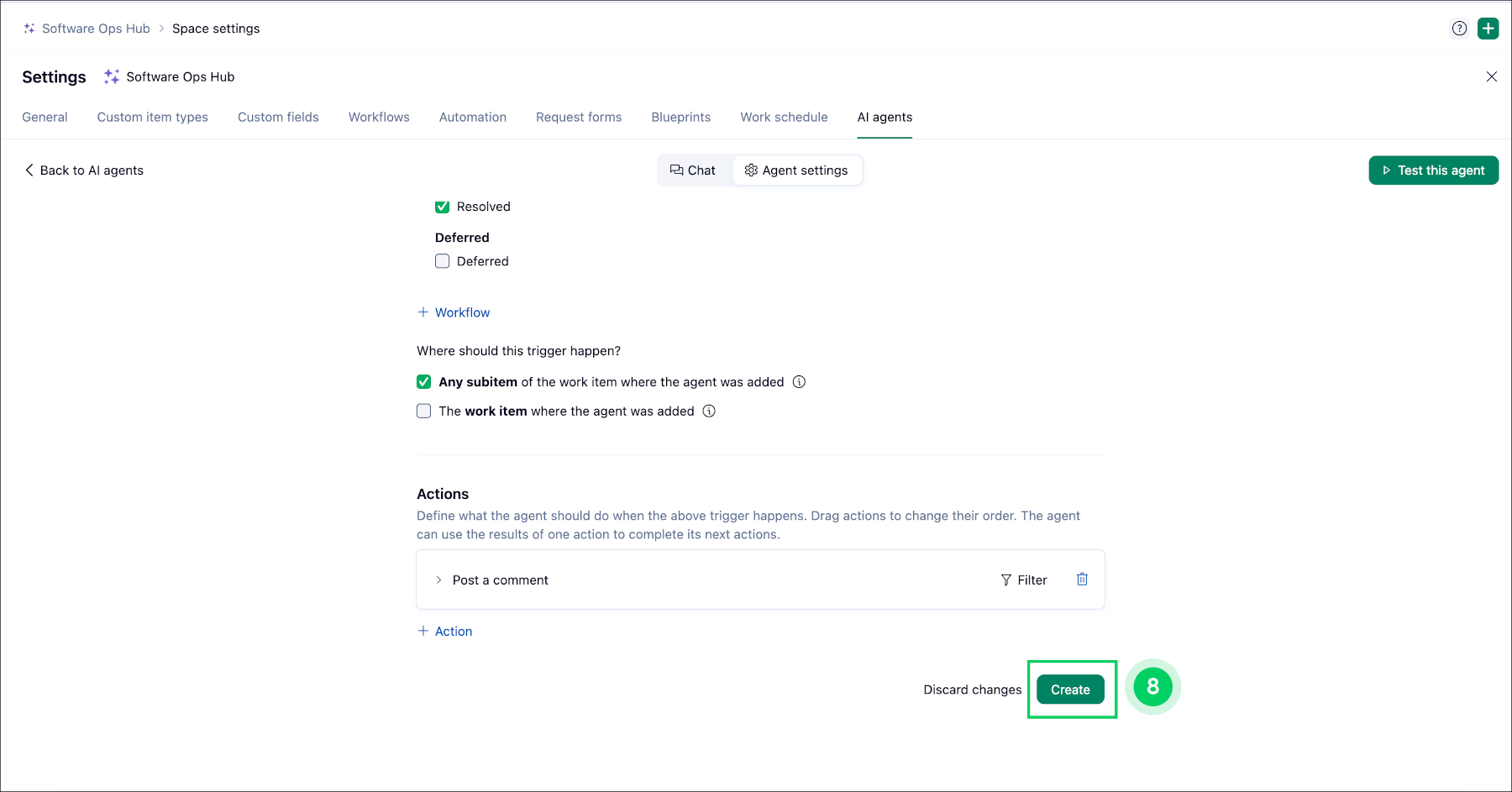Open the Custom fields tab

pyautogui.click(x=278, y=118)
